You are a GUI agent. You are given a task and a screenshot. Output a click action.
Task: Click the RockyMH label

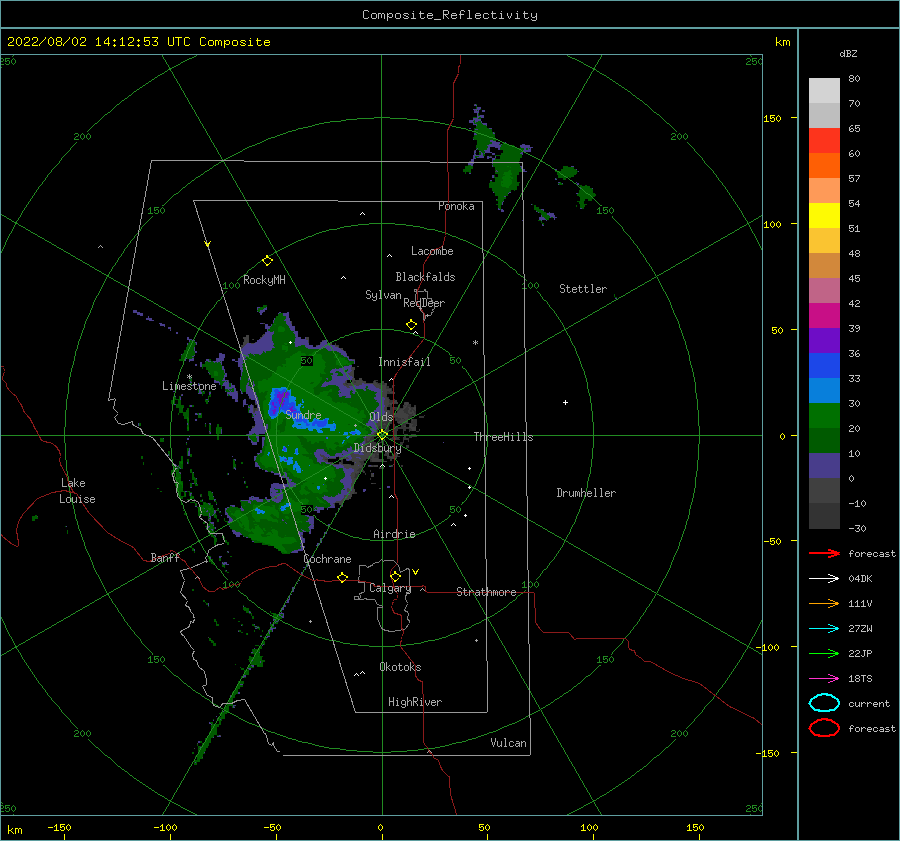[264, 280]
